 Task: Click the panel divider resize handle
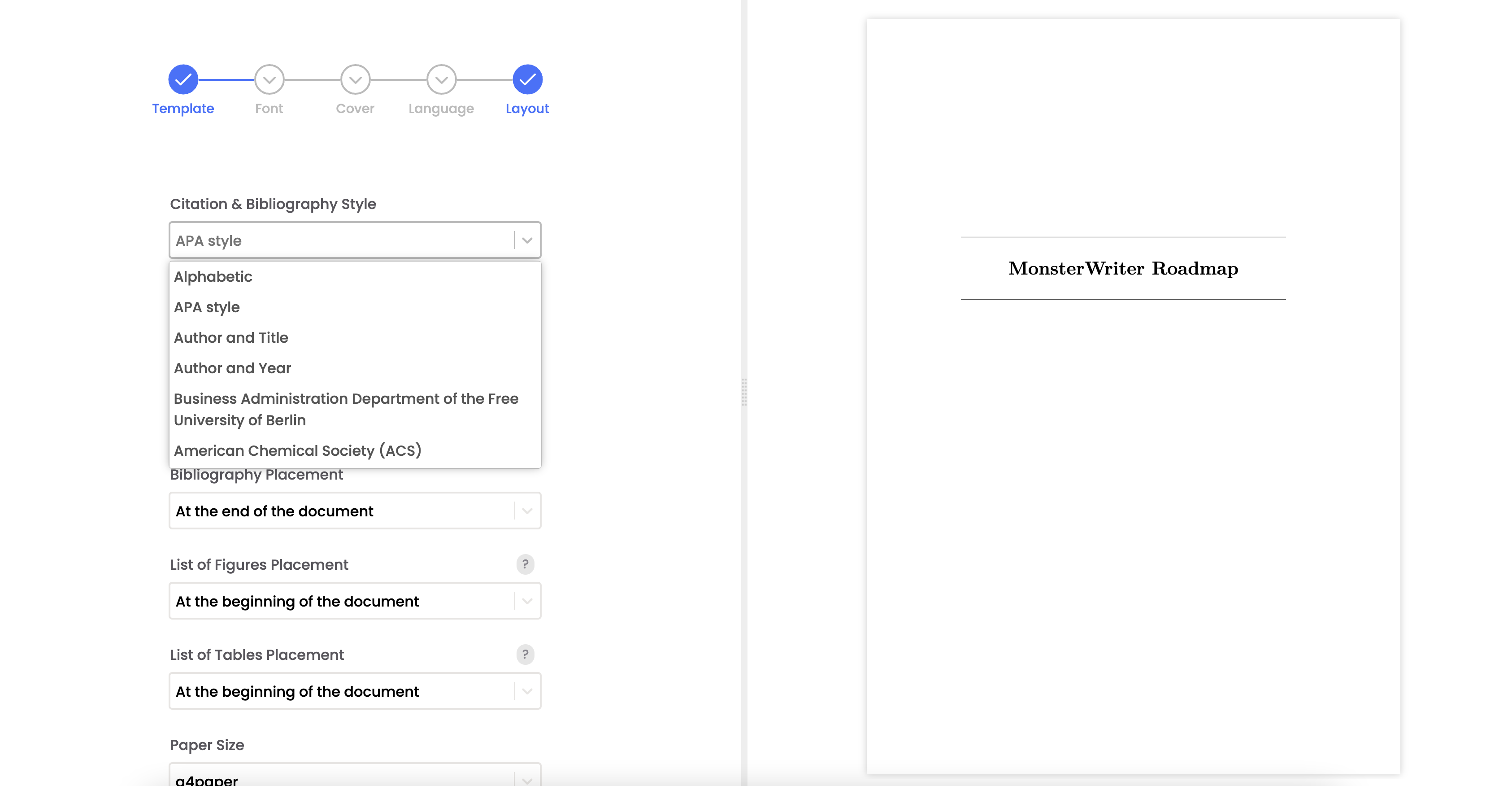point(744,393)
